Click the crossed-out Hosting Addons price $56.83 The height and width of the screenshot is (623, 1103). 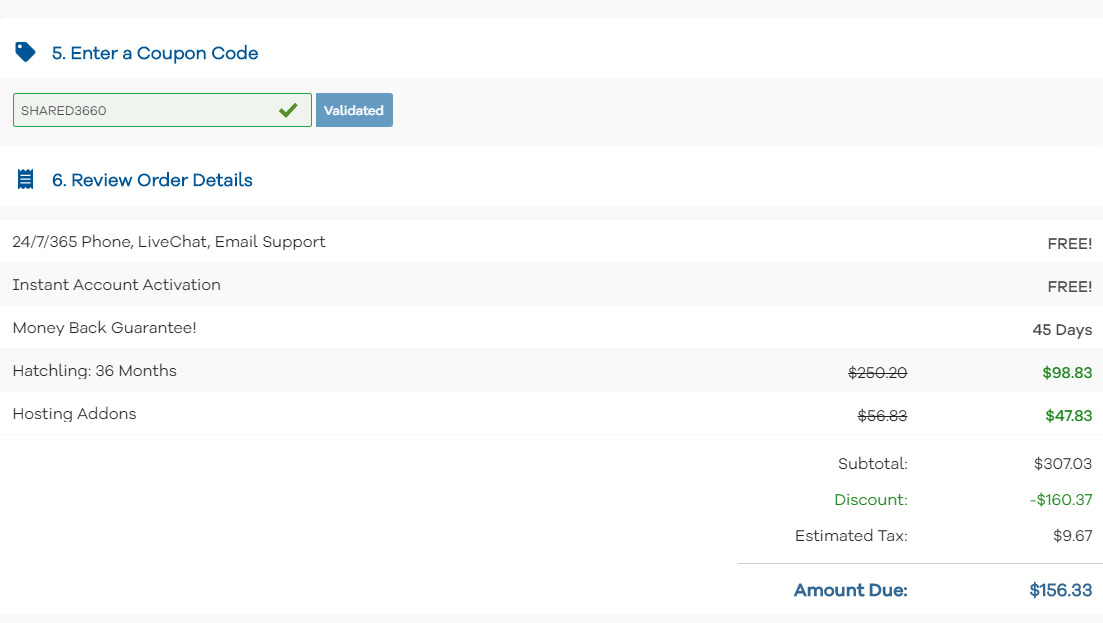(x=882, y=415)
